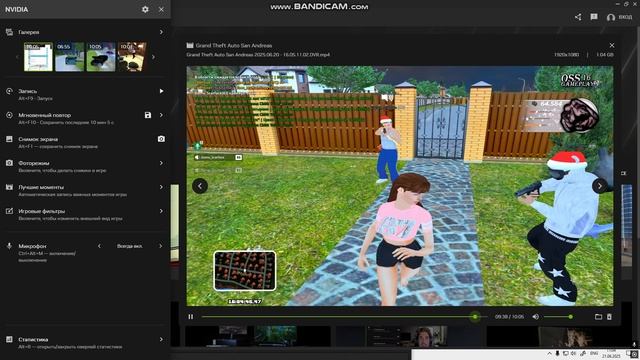Viewport: 640px width, 360px height.
Task: Switch microphone mode with right arrow
Action: (160, 246)
